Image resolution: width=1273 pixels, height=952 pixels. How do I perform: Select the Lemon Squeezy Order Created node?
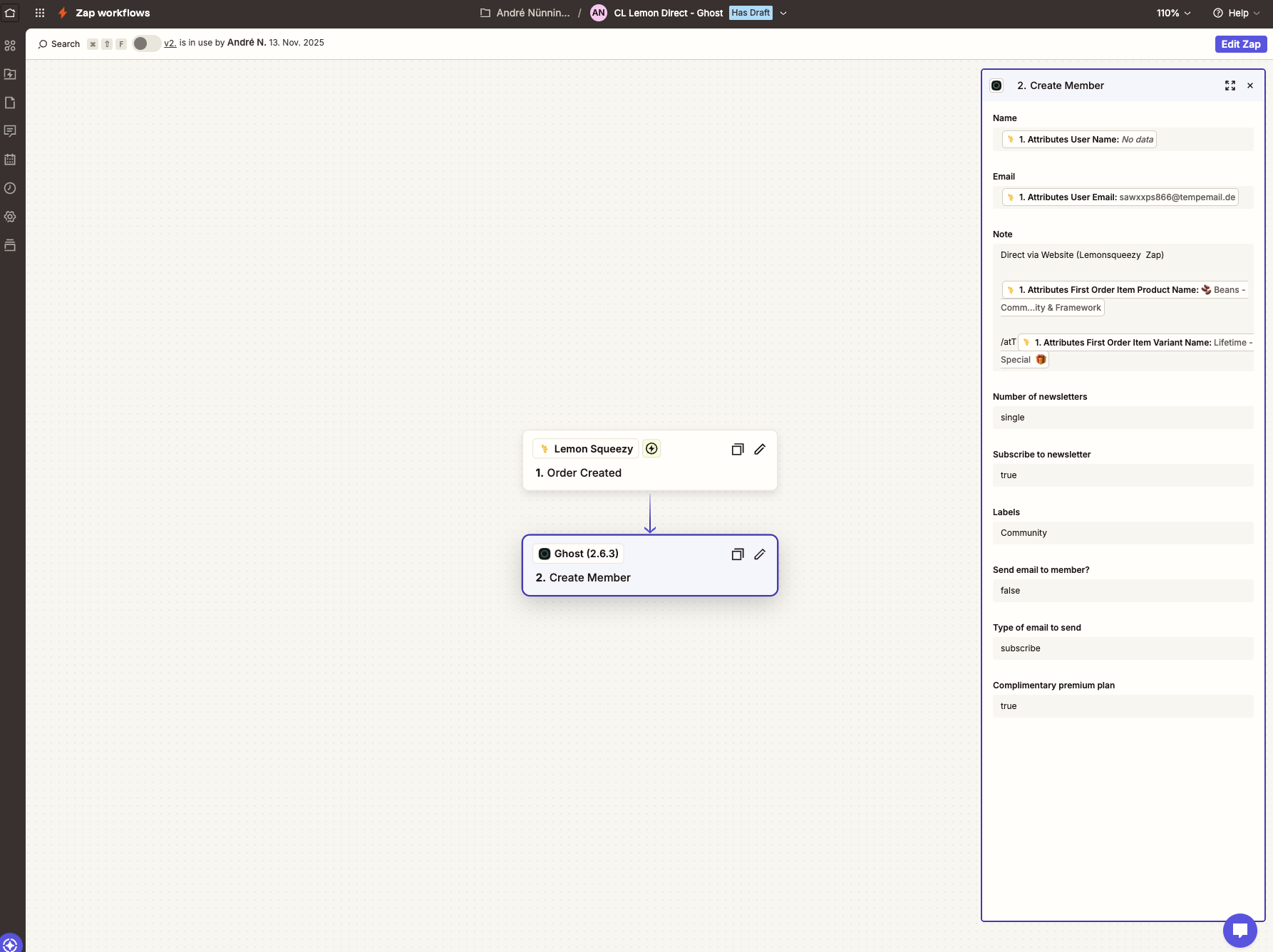[x=650, y=460]
